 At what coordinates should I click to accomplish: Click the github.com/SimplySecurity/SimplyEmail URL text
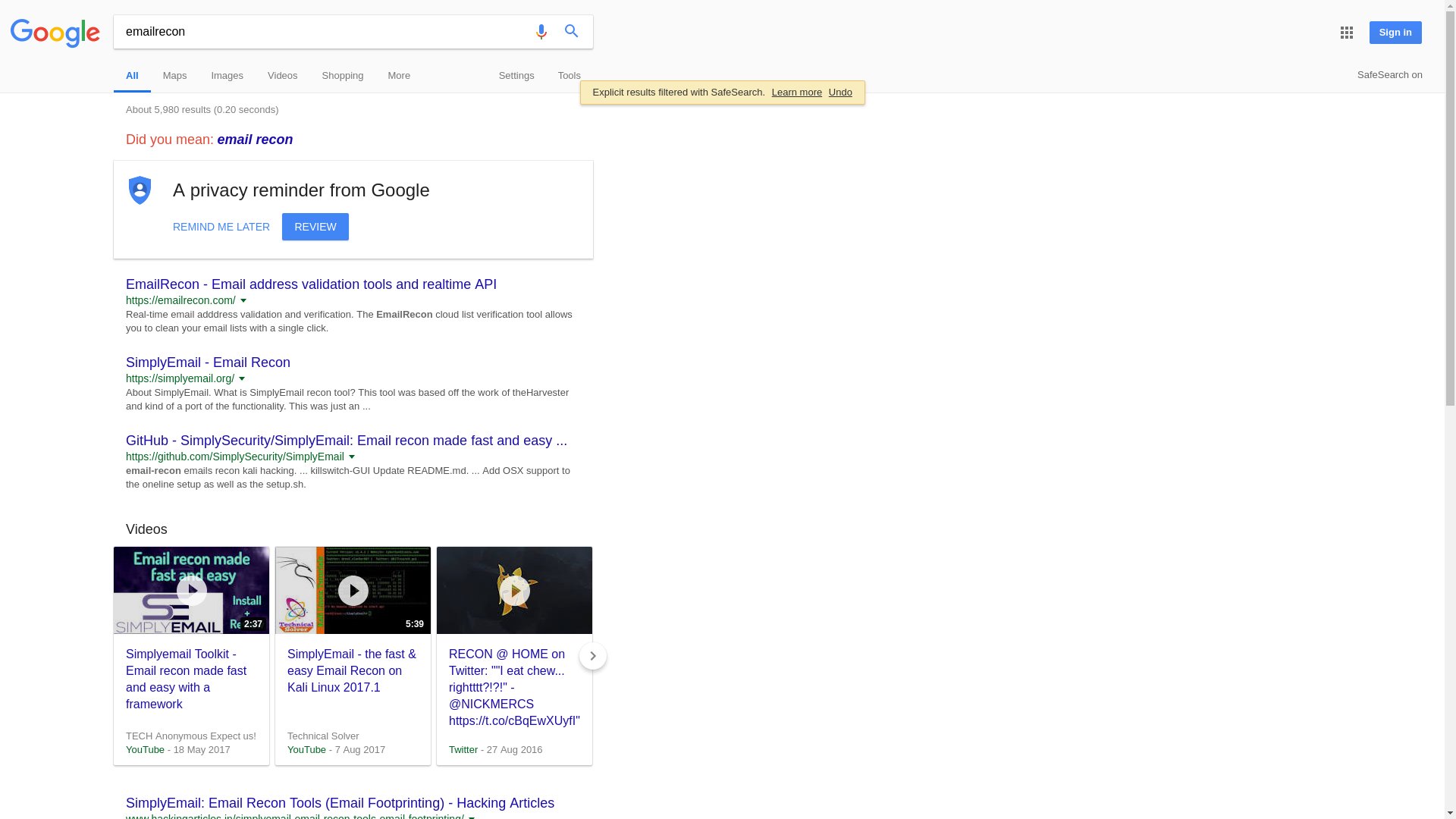pyautogui.click(x=235, y=457)
